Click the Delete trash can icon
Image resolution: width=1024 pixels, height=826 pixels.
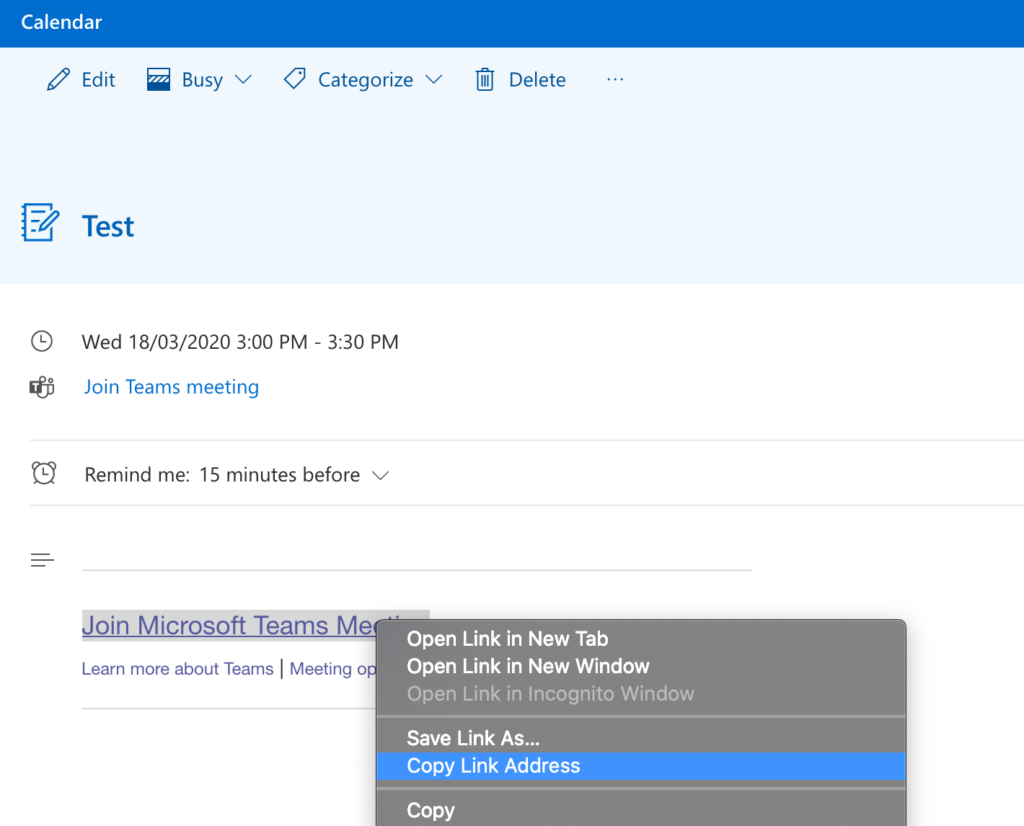click(485, 80)
